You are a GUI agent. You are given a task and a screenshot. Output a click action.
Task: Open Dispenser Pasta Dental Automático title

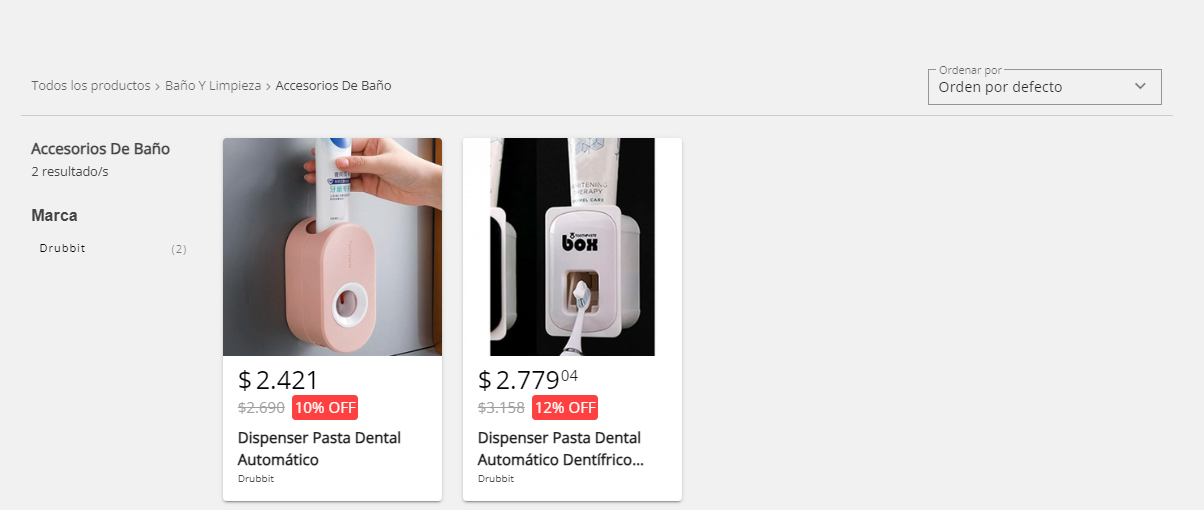[x=319, y=449]
